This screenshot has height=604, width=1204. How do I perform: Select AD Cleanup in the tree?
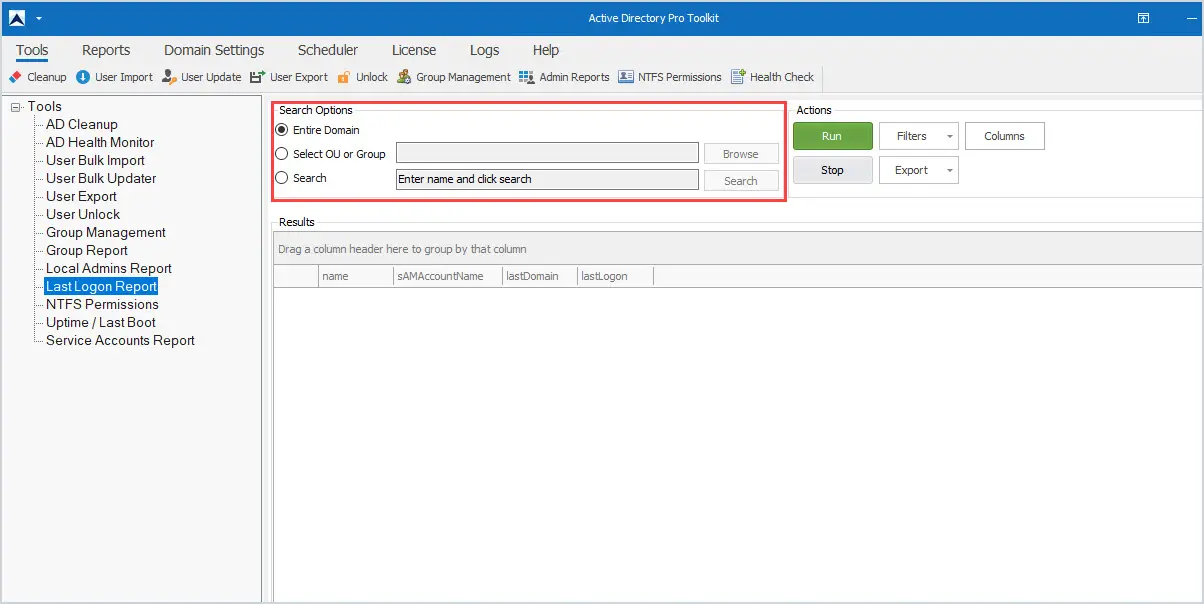(x=82, y=124)
